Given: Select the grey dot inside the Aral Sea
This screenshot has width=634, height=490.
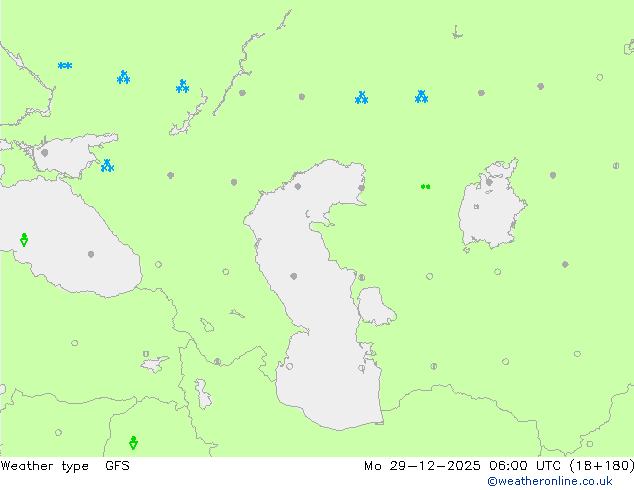Looking at the screenshot, I should click(489, 182).
